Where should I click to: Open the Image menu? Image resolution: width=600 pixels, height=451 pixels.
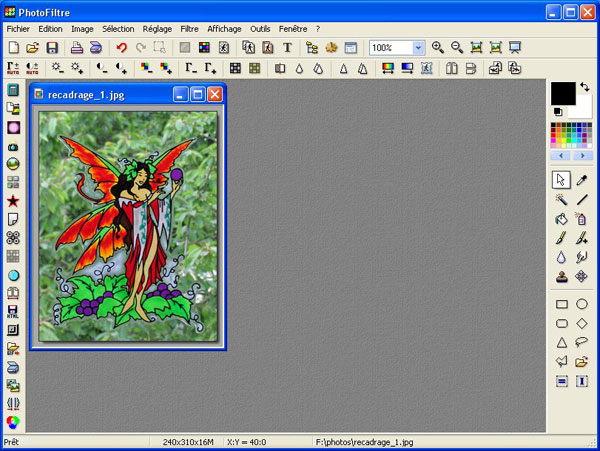[82, 29]
